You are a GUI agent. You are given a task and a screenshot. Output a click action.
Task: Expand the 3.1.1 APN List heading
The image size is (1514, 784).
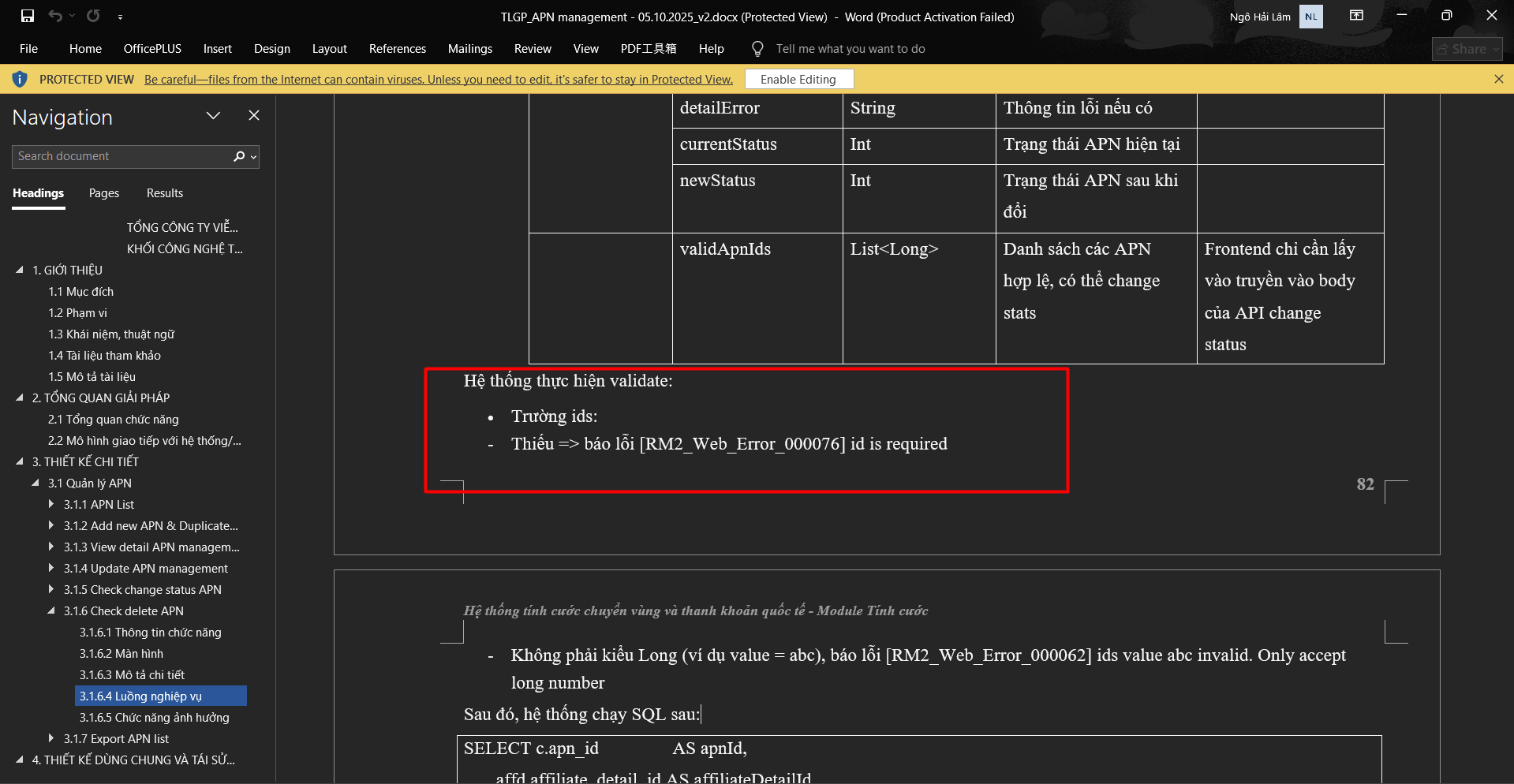(x=51, y=504)
